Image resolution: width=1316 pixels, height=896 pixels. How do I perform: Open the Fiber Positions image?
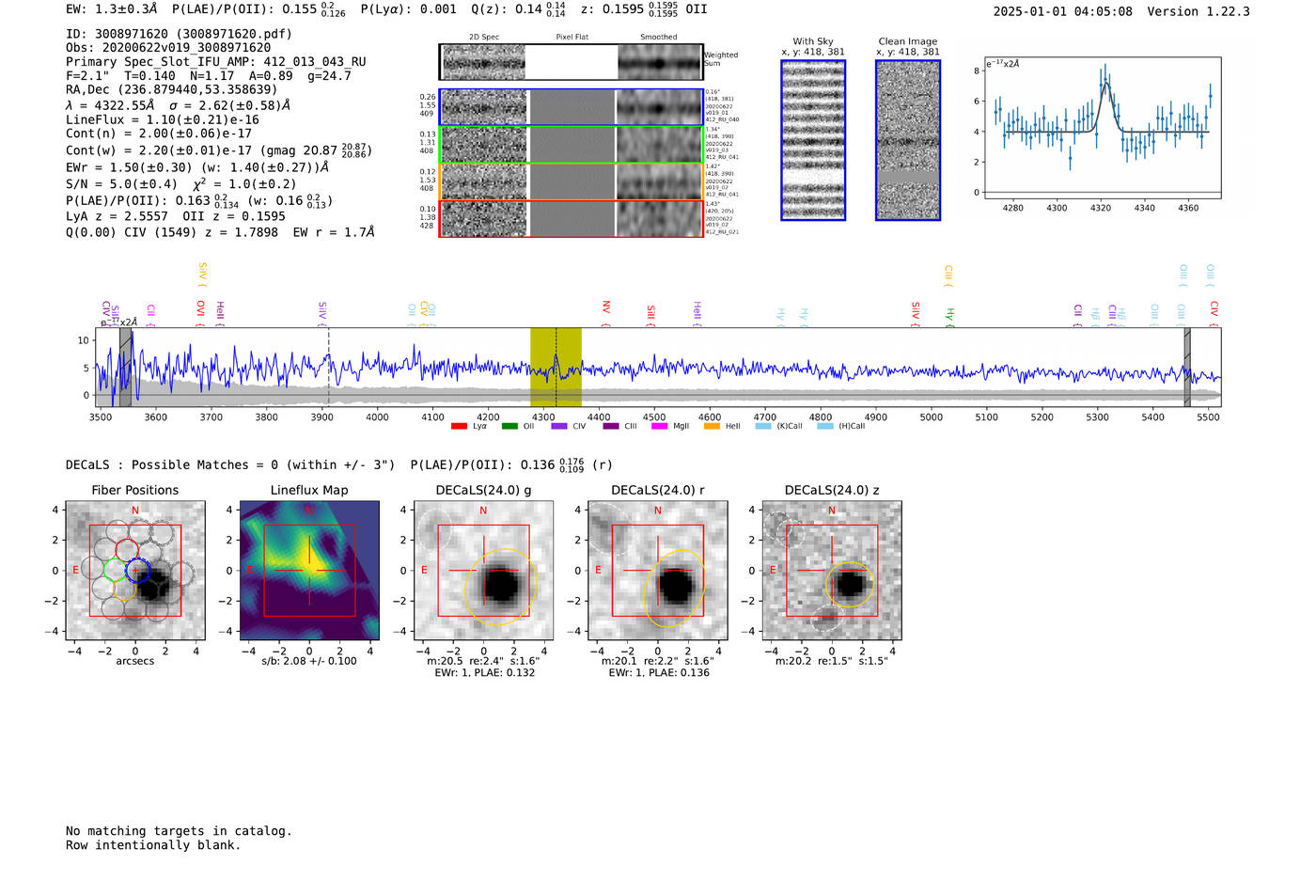(x=135, y=571)
